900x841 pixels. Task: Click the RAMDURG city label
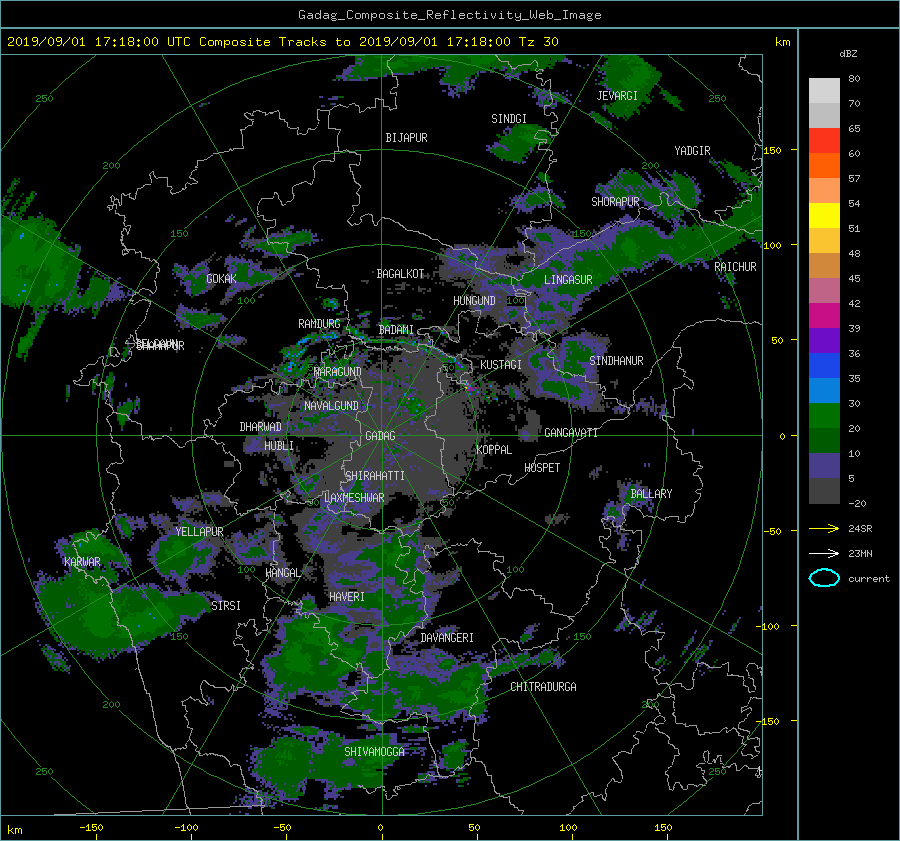point(319,324)
